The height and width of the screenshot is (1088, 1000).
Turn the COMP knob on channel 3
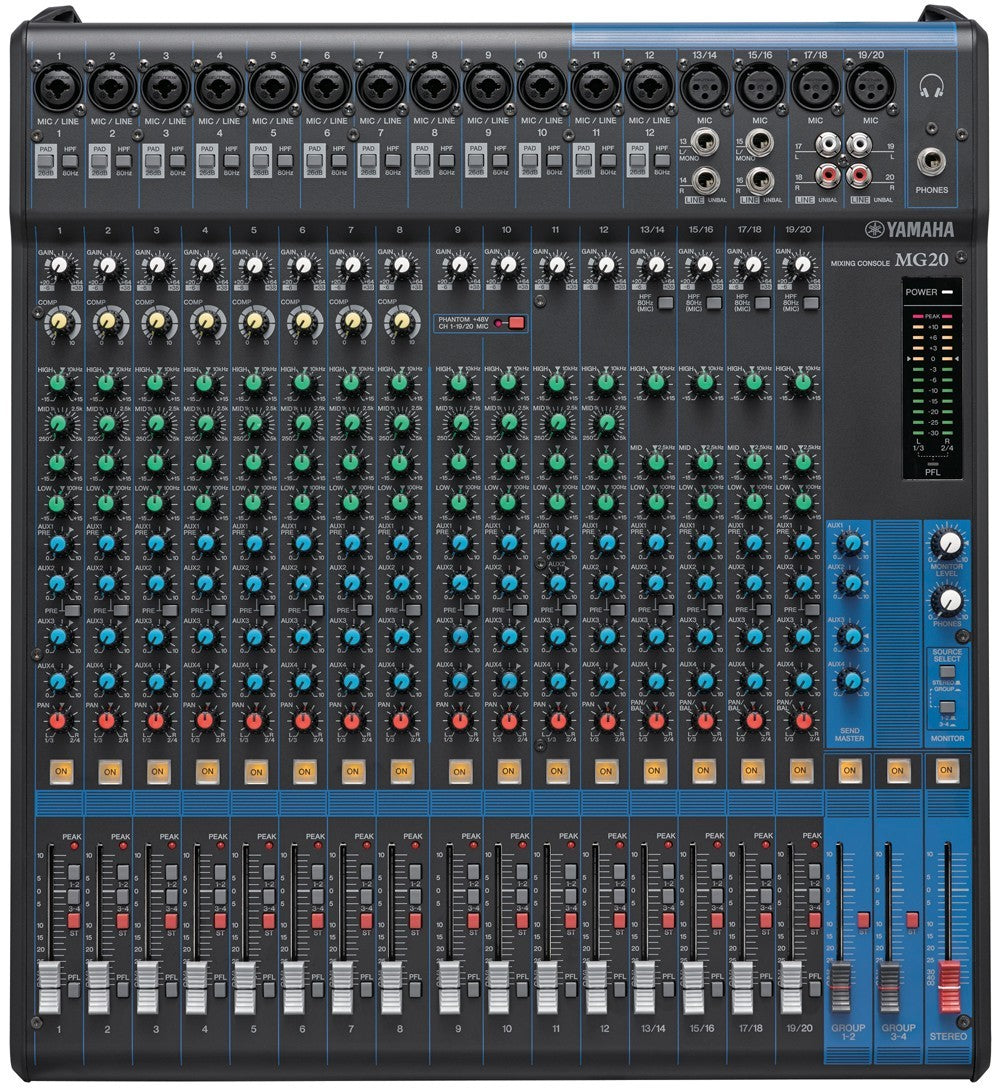(x=158, y=320)
